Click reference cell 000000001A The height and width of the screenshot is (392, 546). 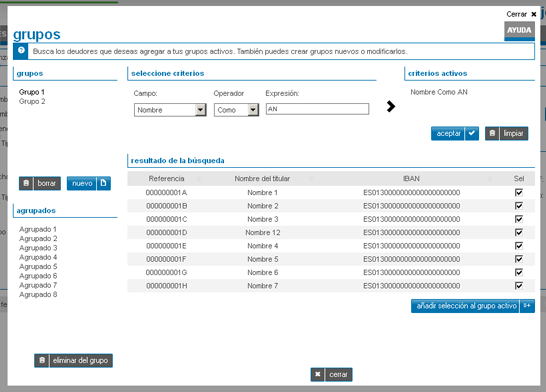coord(166,193)
